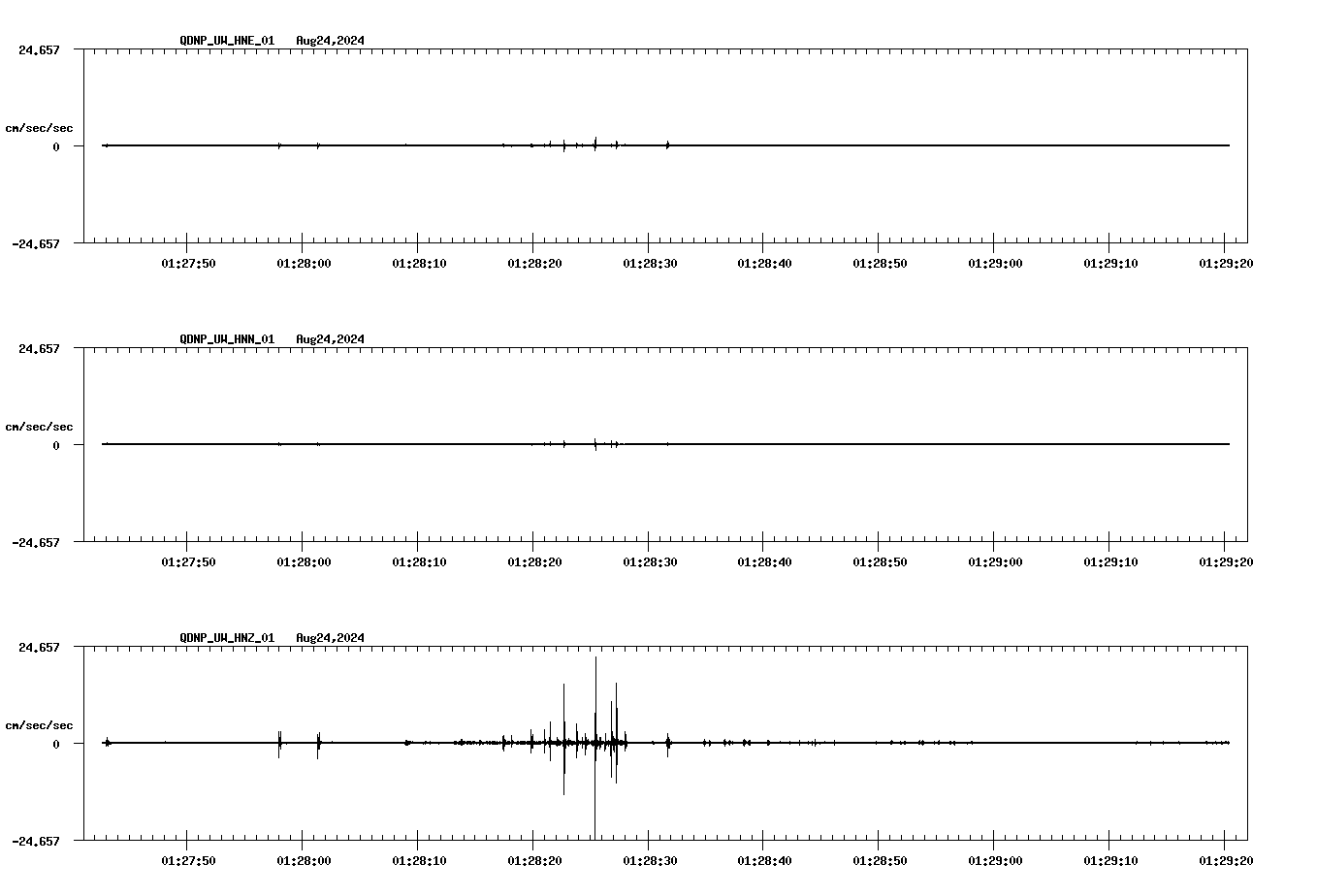This screenshot has width=1317, height=896.
Task: Click the 01:29:20 tick label on HNE plot
Action: click(1225, 264)
